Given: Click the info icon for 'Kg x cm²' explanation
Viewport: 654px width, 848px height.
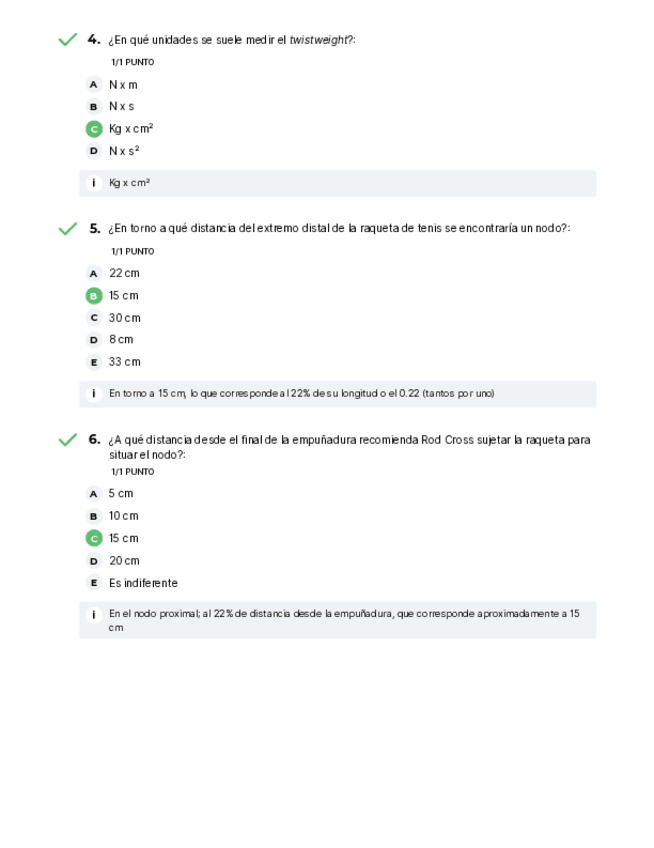Looking at the screenshot, I should click(94, 183).
